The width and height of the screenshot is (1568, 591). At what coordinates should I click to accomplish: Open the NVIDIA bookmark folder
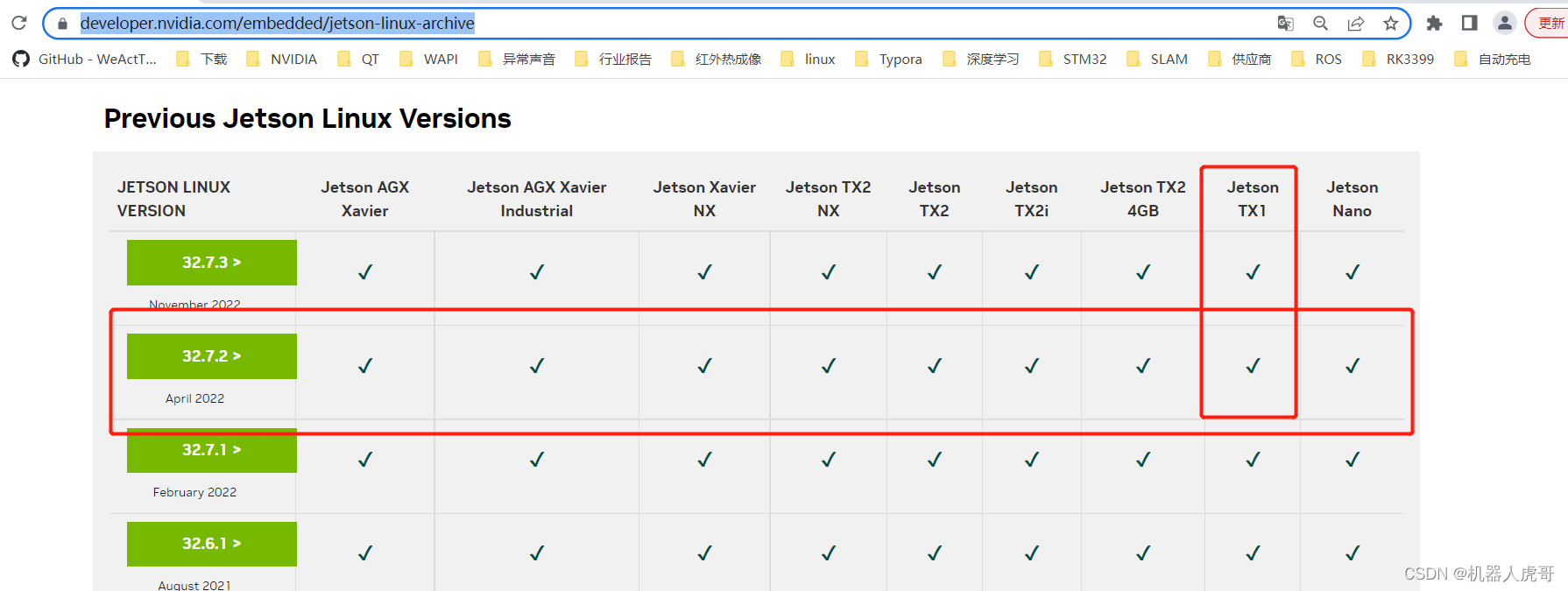coord(282,59)
